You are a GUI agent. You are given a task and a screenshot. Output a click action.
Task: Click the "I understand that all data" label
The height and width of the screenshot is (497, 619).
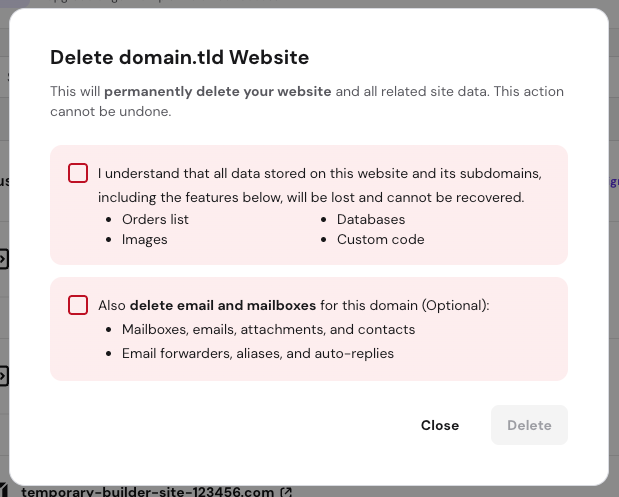pyautogui.click(x=320, y=173)
